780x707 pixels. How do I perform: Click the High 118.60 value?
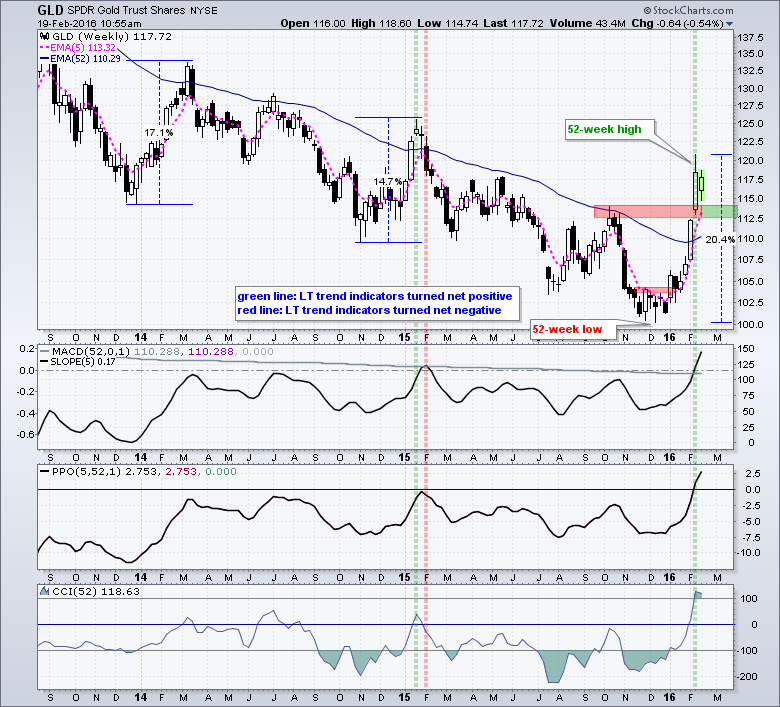coord(382,23)
